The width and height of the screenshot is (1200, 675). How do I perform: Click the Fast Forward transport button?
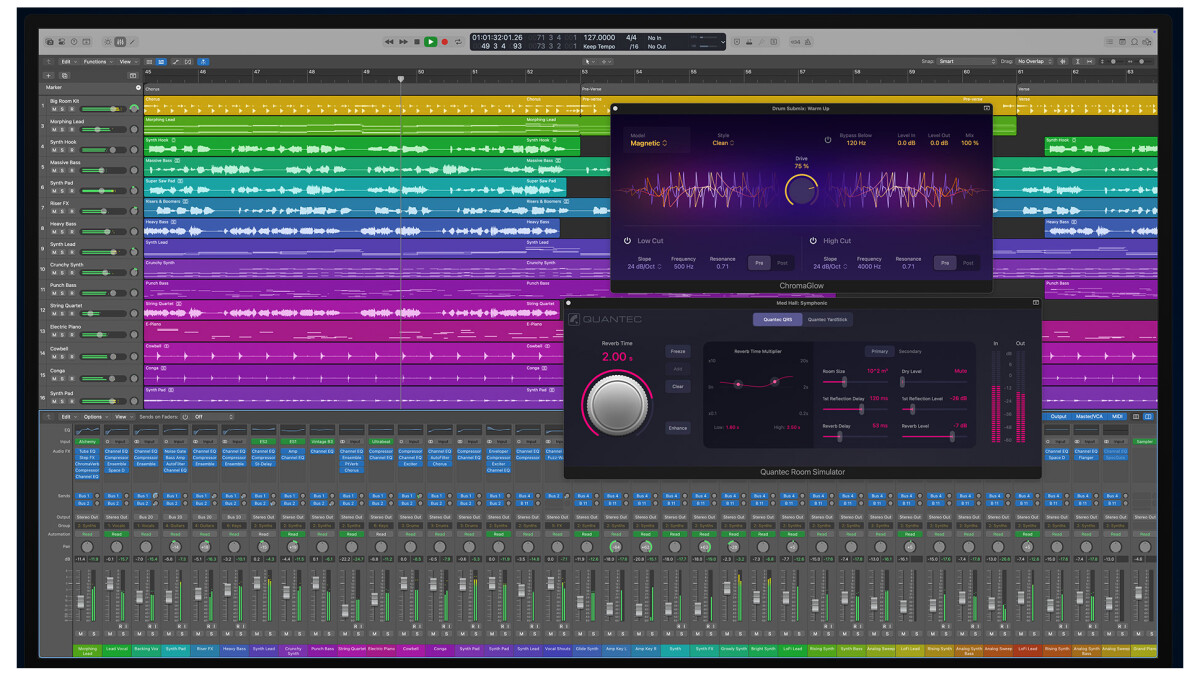(x=403, y=42)
